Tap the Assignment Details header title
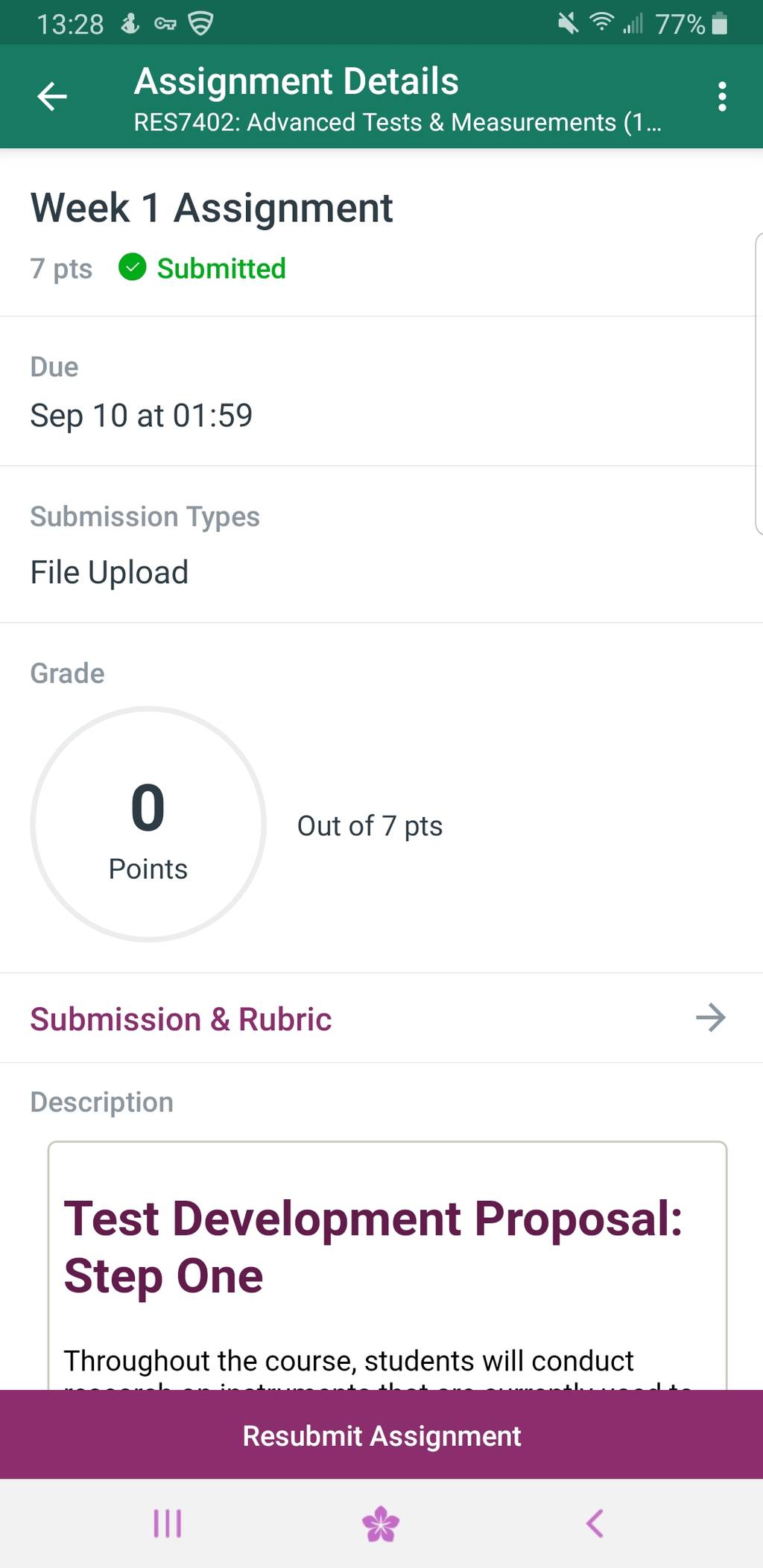The image size is (763, 1568). coord(296,81)
